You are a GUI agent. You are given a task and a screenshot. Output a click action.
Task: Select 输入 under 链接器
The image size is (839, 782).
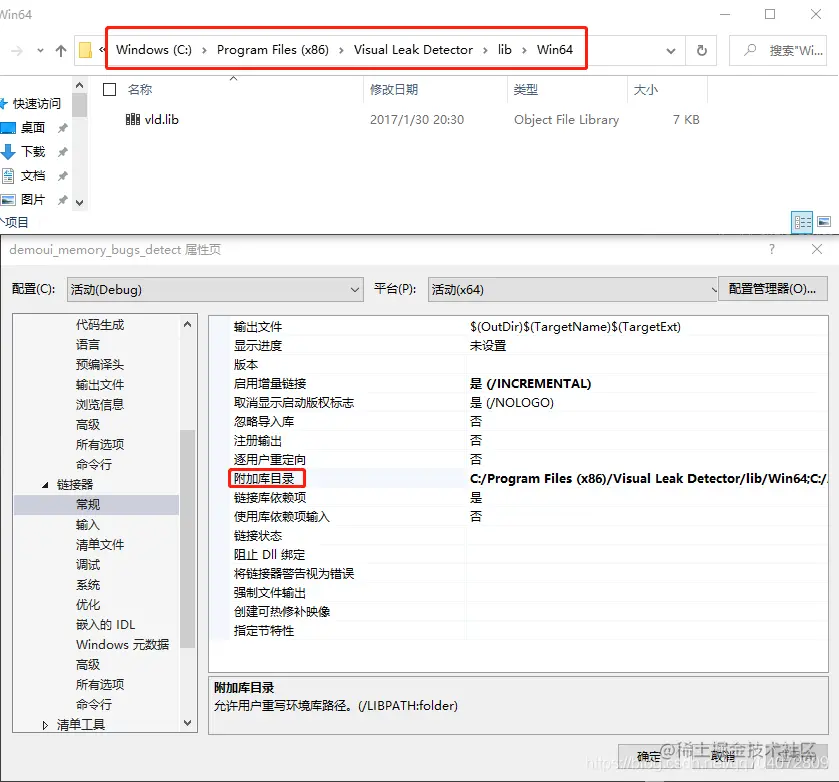click(88, 525)
